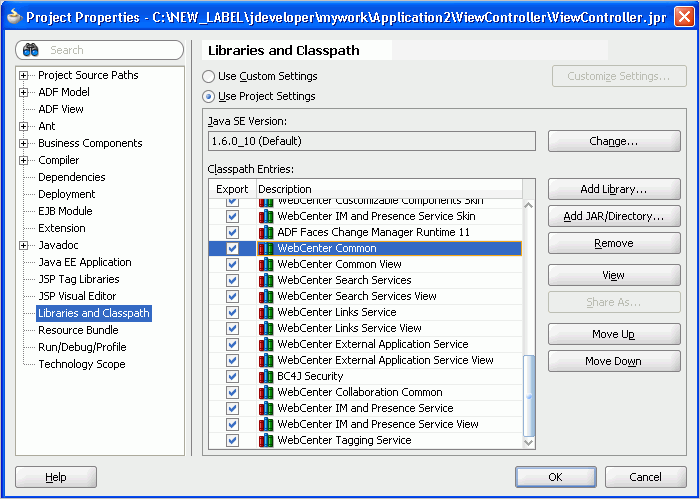This screenshot has width=700, height=499.
Task: Click the Export column header
Action: pos(232,189)
